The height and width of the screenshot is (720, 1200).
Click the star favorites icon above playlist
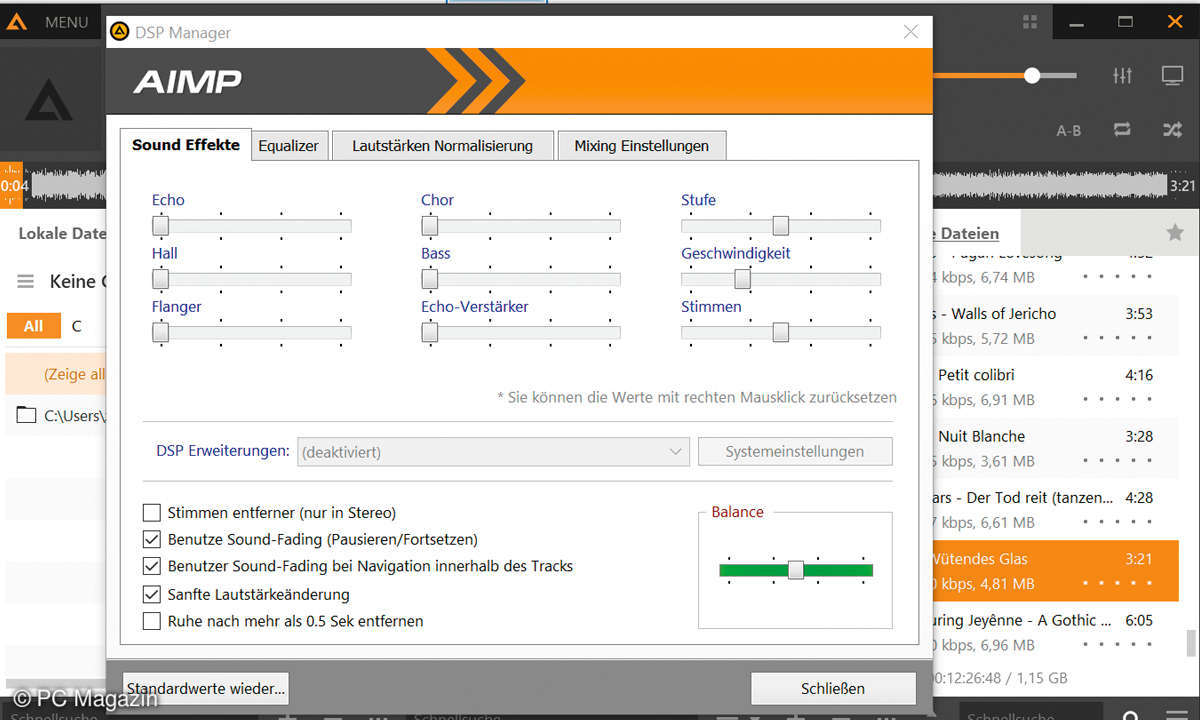click(x=1175, y=233)
